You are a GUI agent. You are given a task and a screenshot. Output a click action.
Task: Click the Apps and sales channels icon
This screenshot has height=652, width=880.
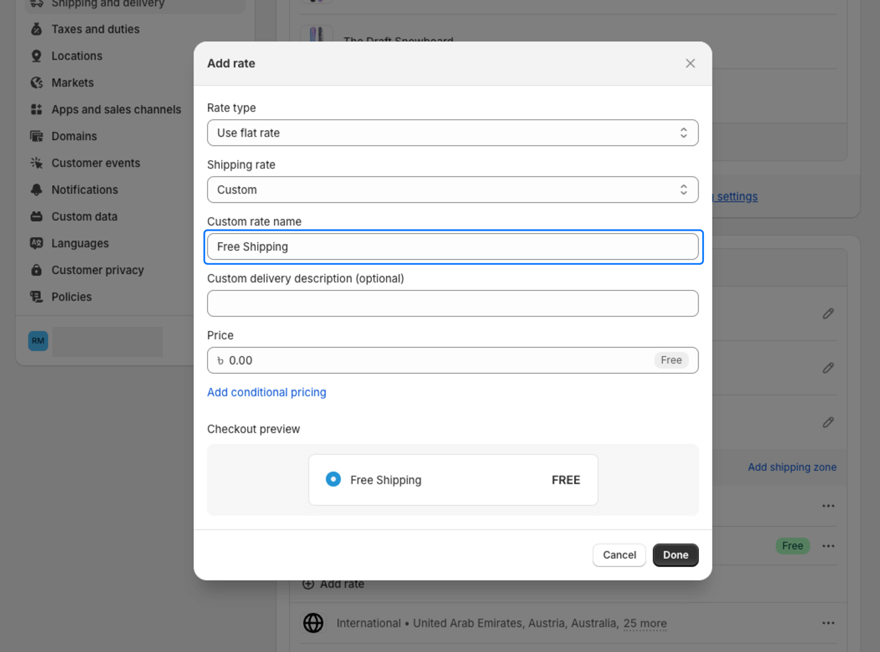(x=37, y=110)
